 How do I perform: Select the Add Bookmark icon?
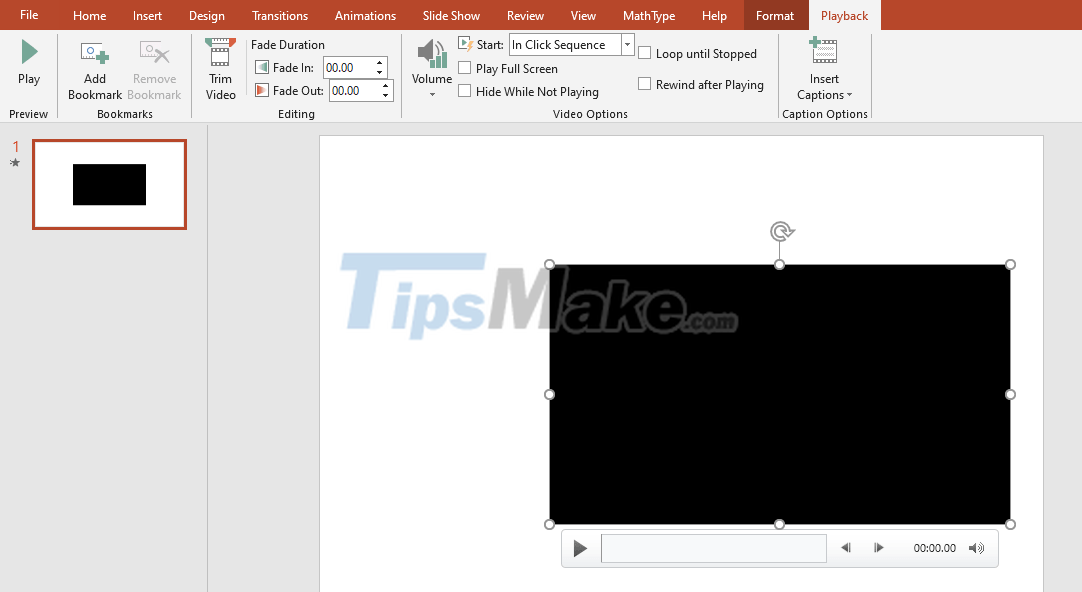(x=94, y=53)
